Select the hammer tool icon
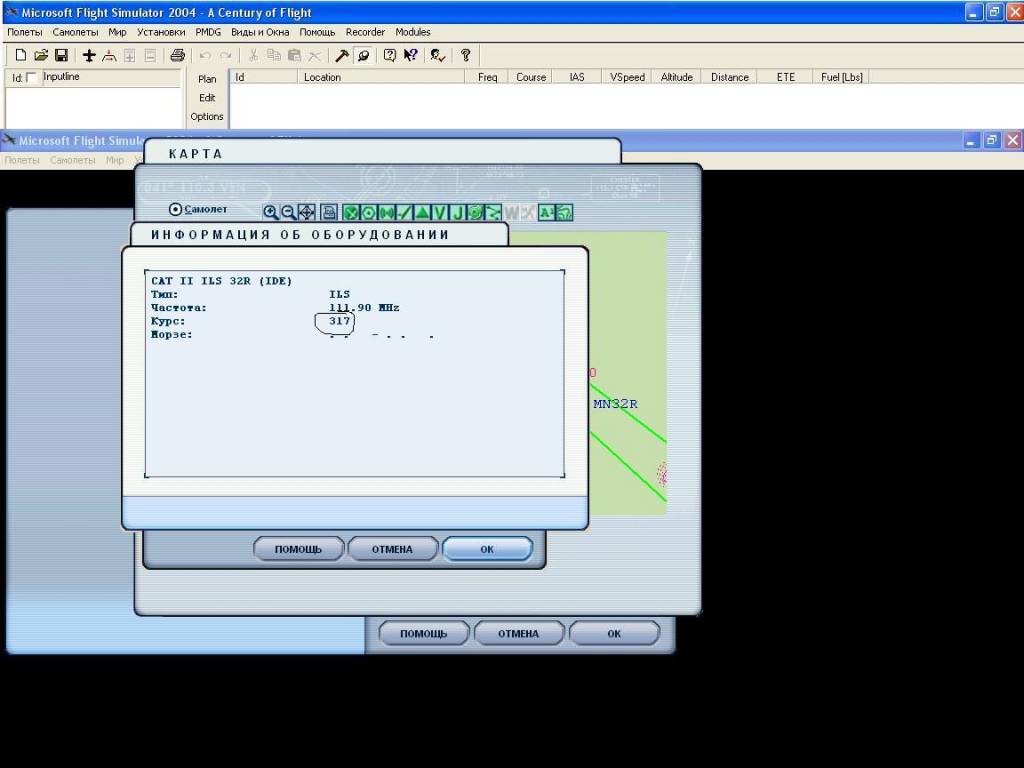Image resolution: width=1024 pixels, height=768 pixels. tap(342, 55)
